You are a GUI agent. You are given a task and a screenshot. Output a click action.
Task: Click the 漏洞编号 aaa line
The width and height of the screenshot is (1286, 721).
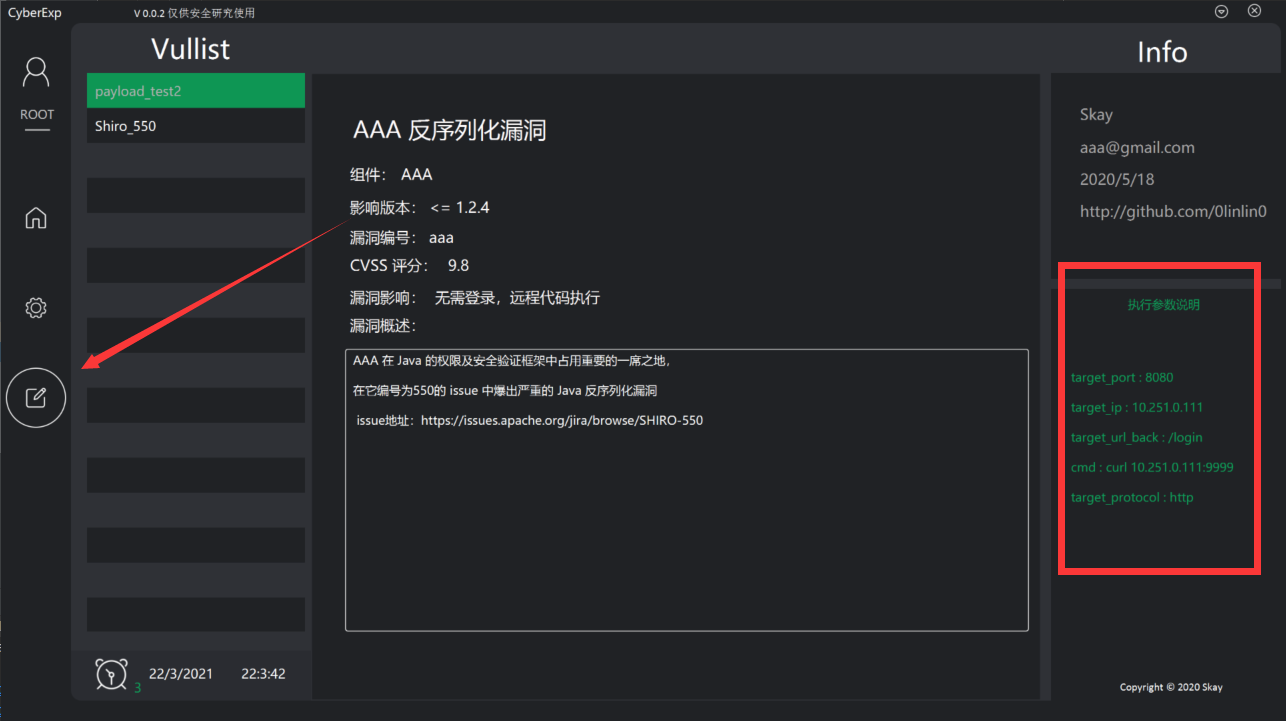point(402,238)
